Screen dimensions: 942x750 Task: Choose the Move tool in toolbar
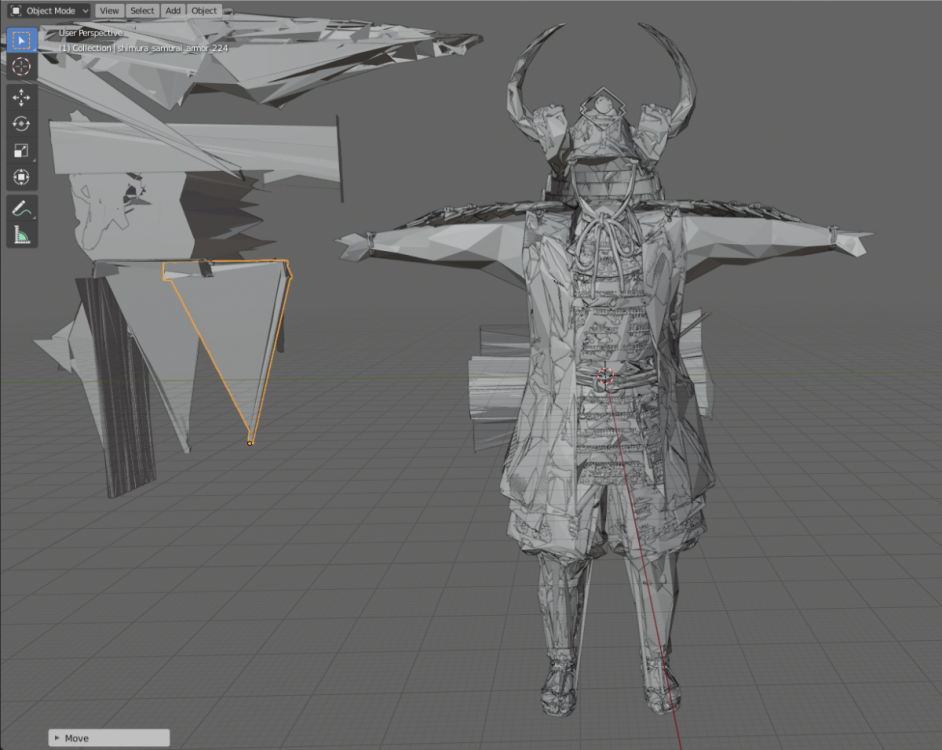click(22, 98)
